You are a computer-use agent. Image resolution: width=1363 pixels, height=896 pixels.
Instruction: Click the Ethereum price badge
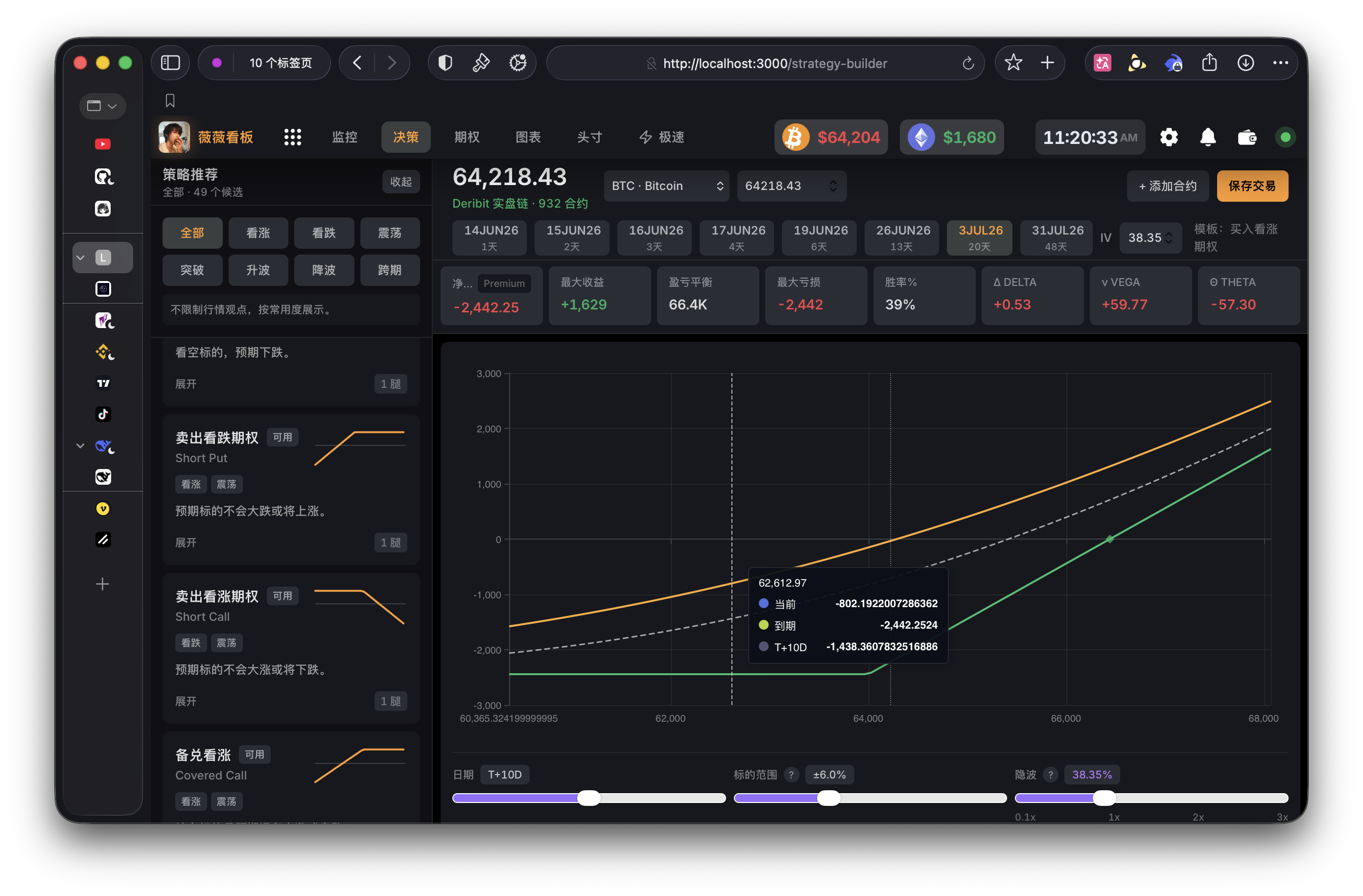click(x=951, y=137)
